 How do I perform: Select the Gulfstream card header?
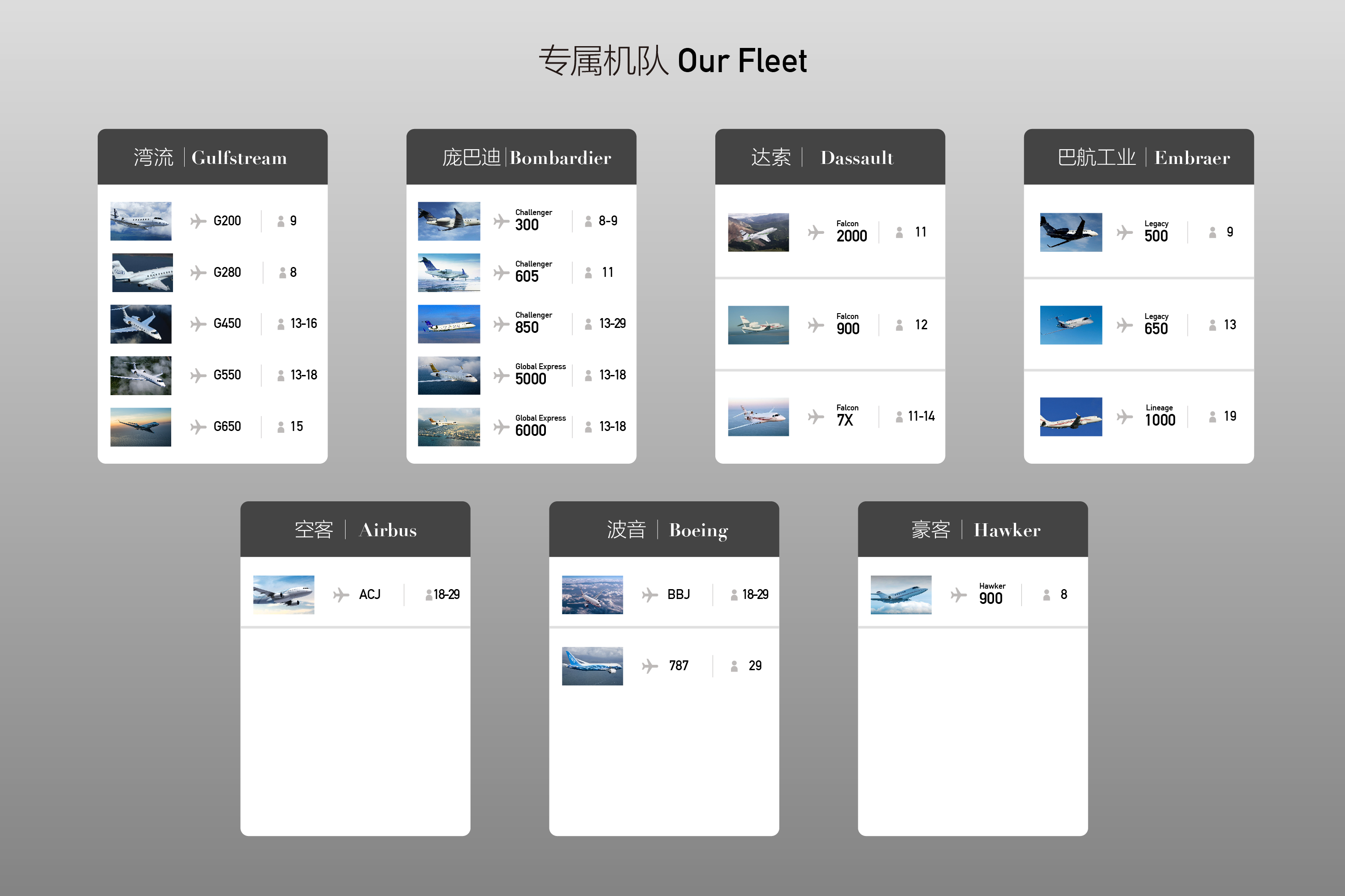[x=212, y=157]
